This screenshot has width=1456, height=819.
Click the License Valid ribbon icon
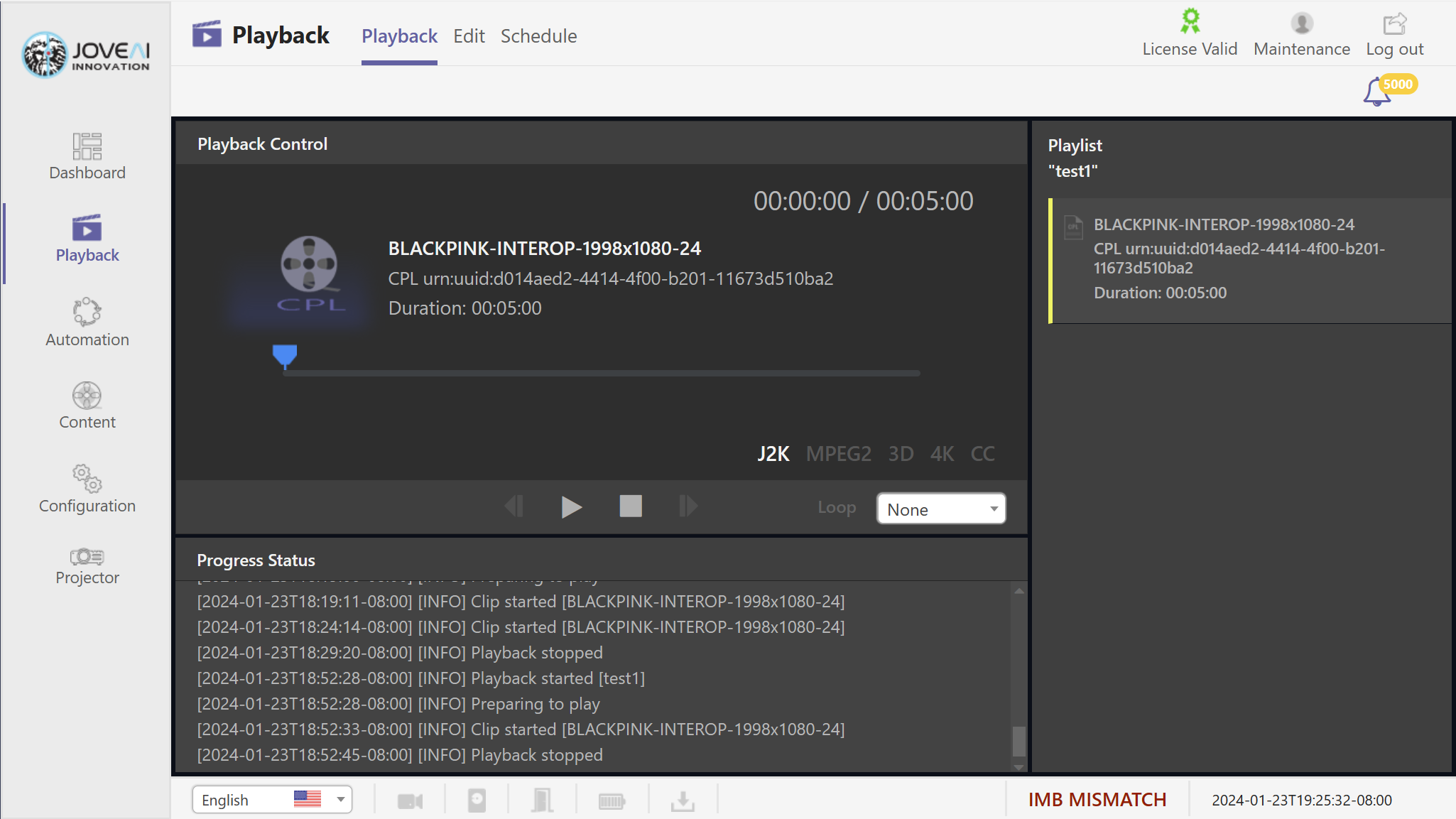1190,23
